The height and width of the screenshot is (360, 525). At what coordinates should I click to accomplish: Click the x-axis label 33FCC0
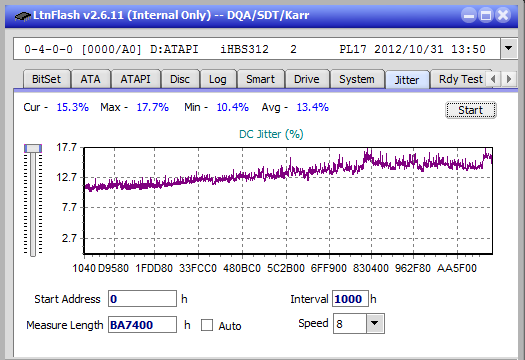198,268
